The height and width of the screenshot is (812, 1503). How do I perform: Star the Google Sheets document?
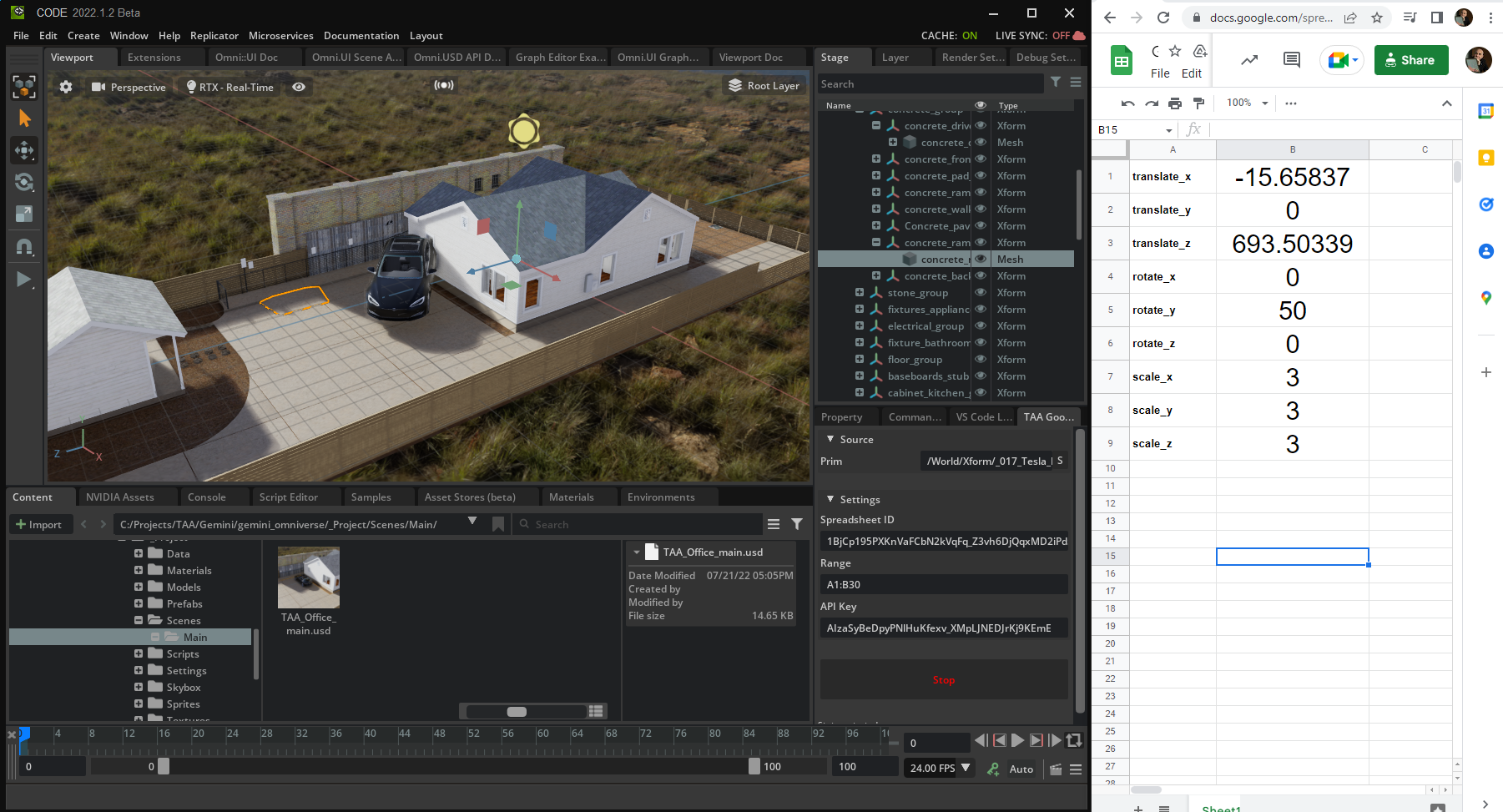pos(1175,51)
